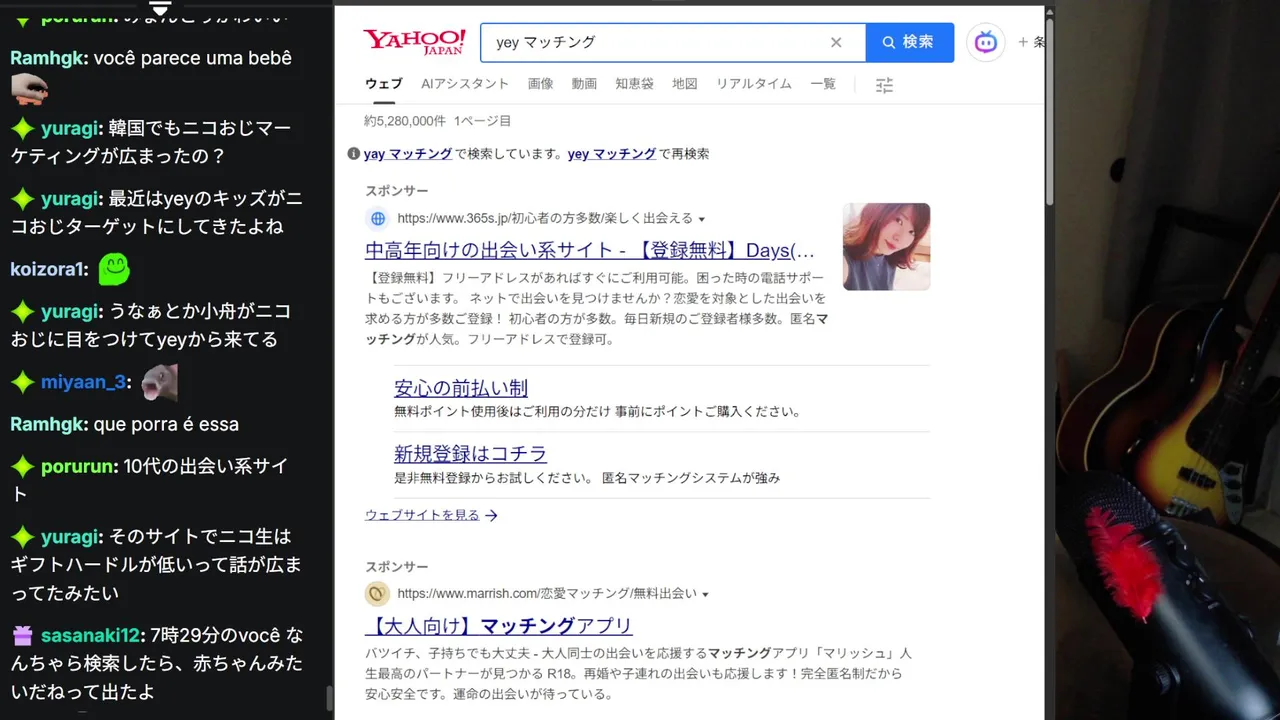
Task: Click the marrish.com favicon icon
Action: (377, 594)
